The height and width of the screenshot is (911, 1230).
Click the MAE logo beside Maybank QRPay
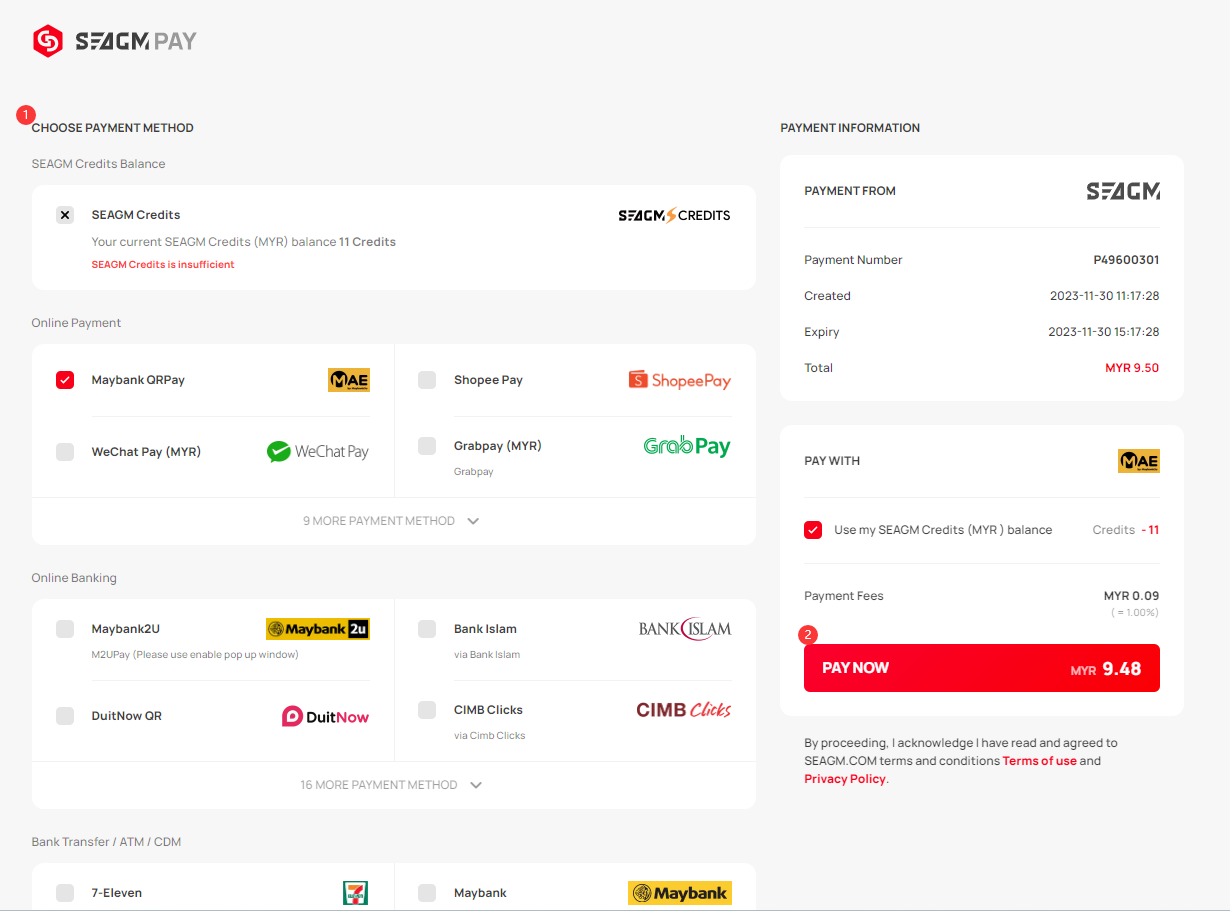[349, 380]
